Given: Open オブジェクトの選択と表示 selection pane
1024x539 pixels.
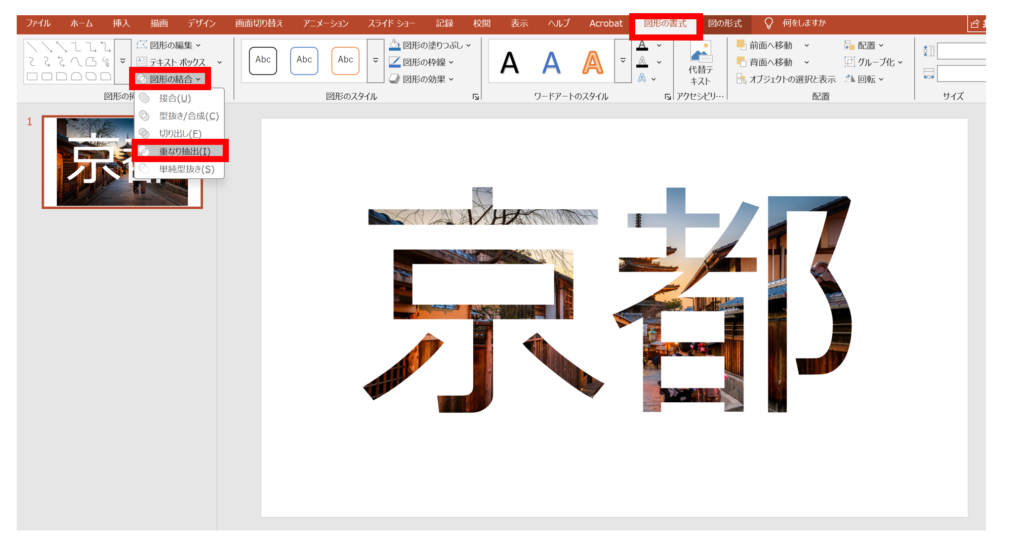Looking at the screenshot, I should 785,79.
